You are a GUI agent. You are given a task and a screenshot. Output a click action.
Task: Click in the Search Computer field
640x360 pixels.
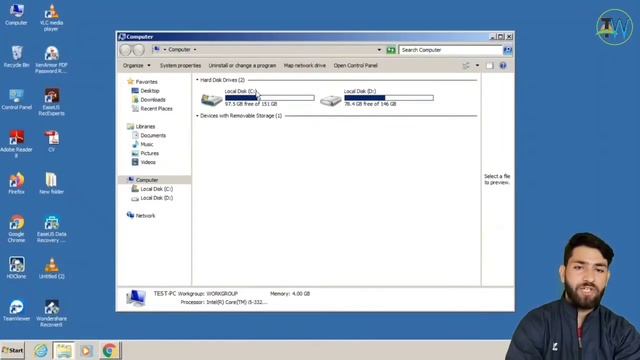450,50
